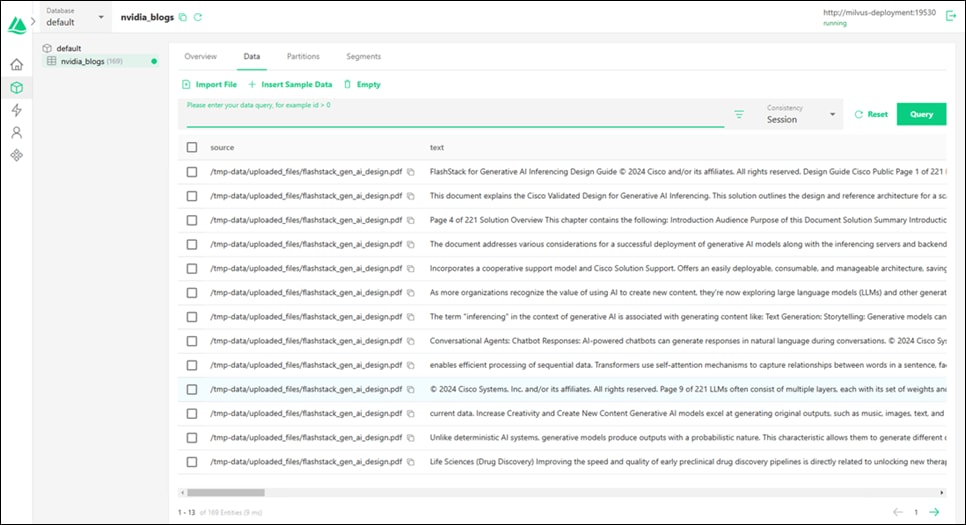Open the Users icon in sidebar
This screenshot has width=966, height=525.
[17, 132]
